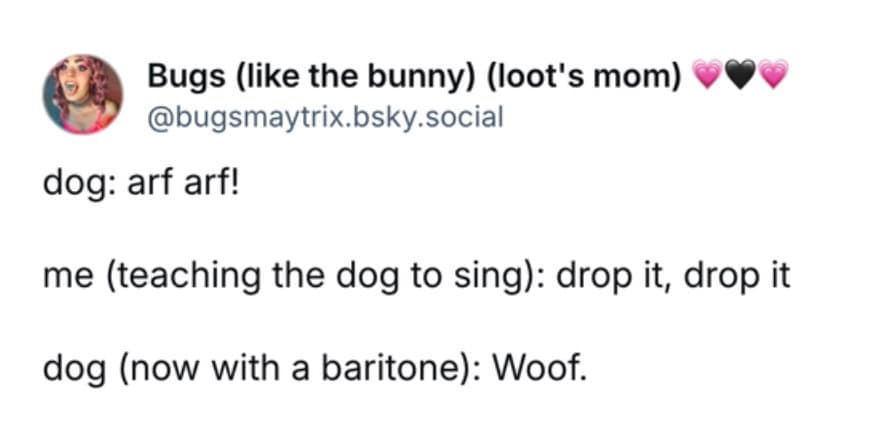Click the first pink sparkling heart emoji
Viewport: 886px width, 436px height.
pos(708,74)
